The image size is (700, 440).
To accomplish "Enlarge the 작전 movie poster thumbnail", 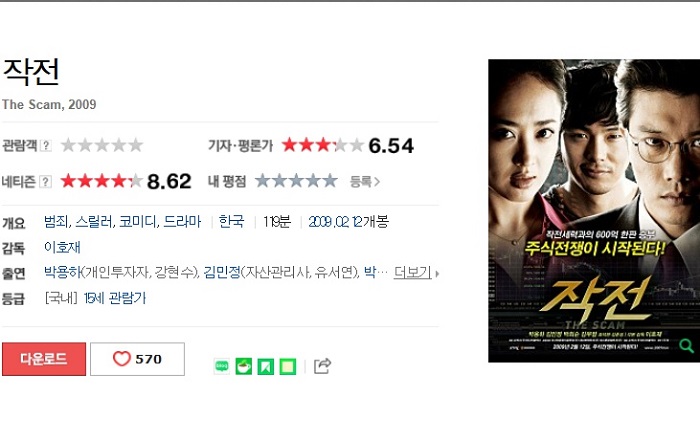I will click(594, 211).
